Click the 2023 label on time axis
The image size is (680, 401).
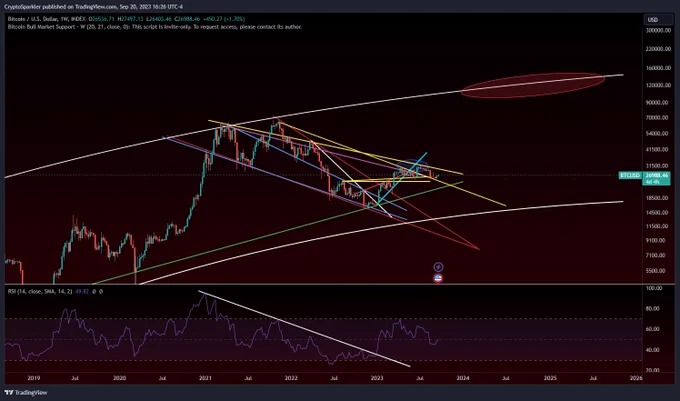point(377,378)
